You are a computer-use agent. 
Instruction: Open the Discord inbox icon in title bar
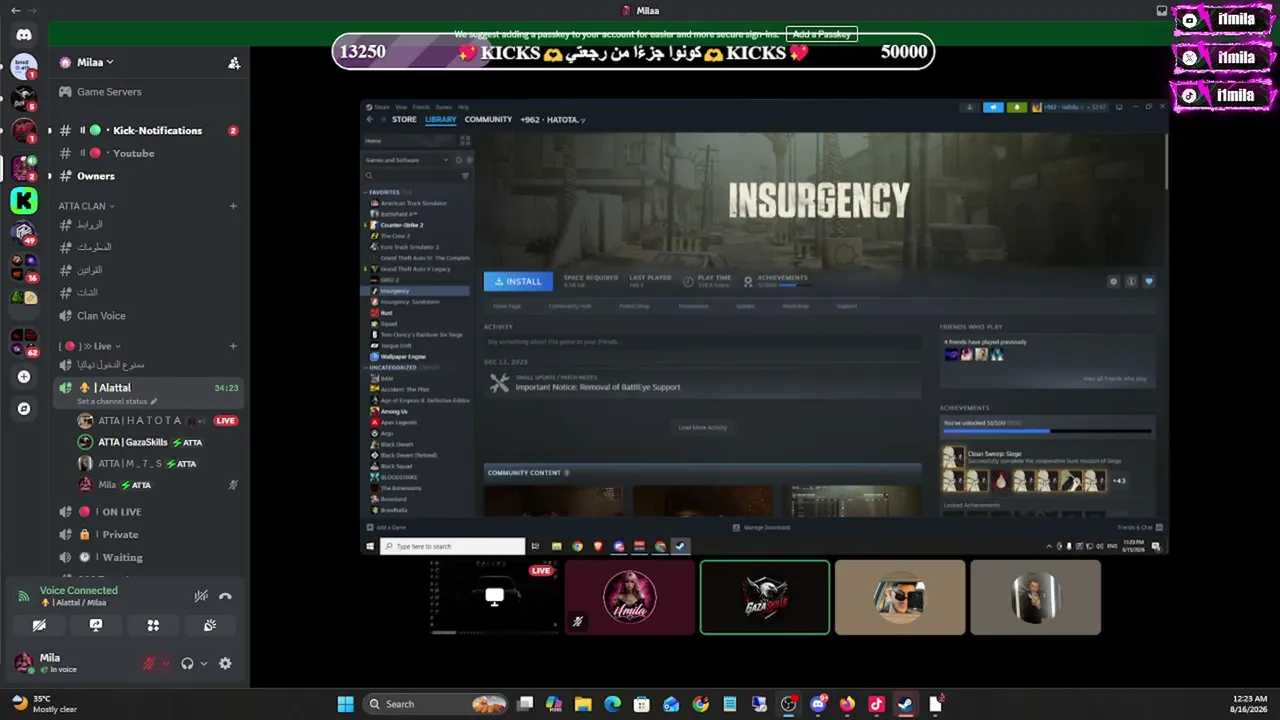coord(1162,10)
